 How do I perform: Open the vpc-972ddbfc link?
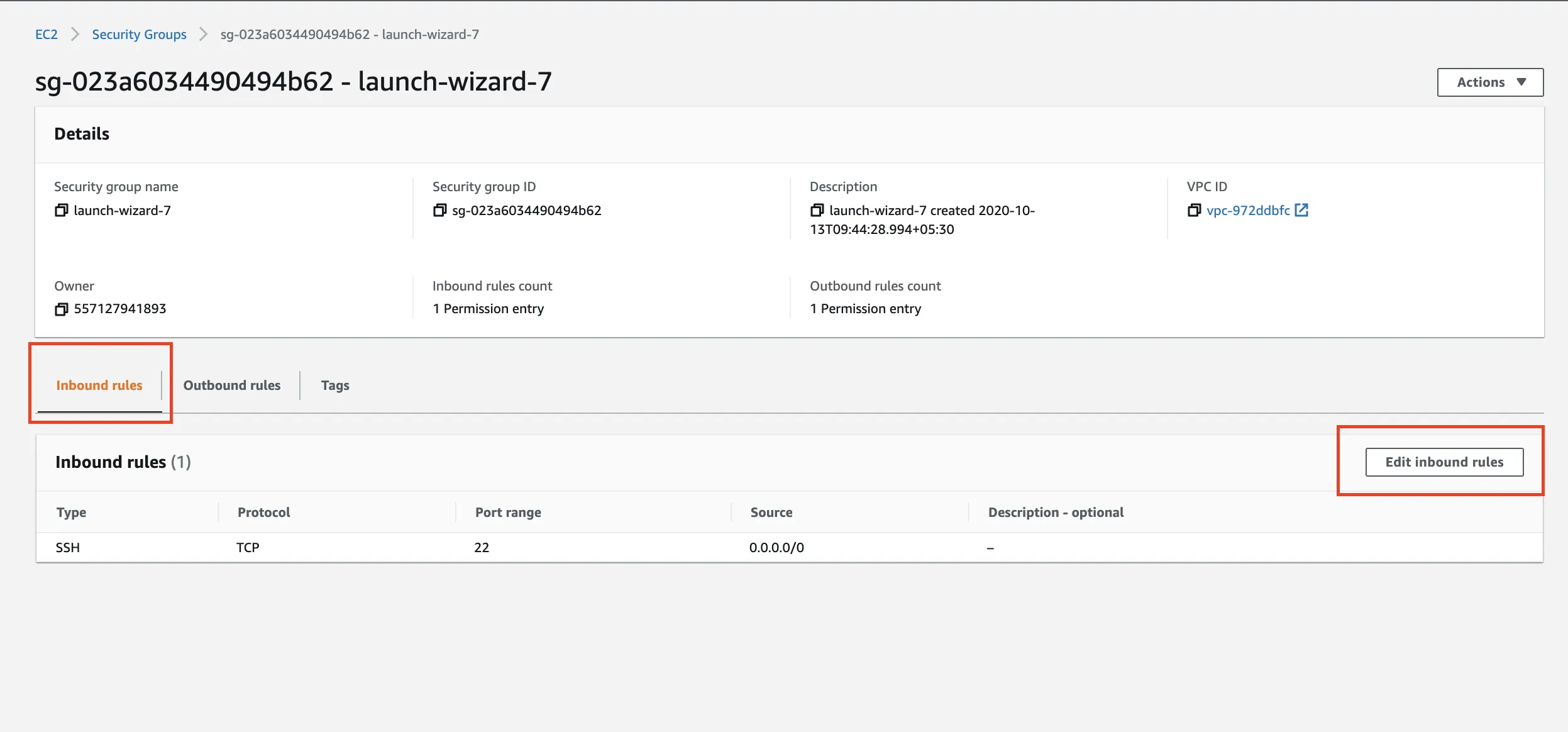click(x=1248, y=211)
